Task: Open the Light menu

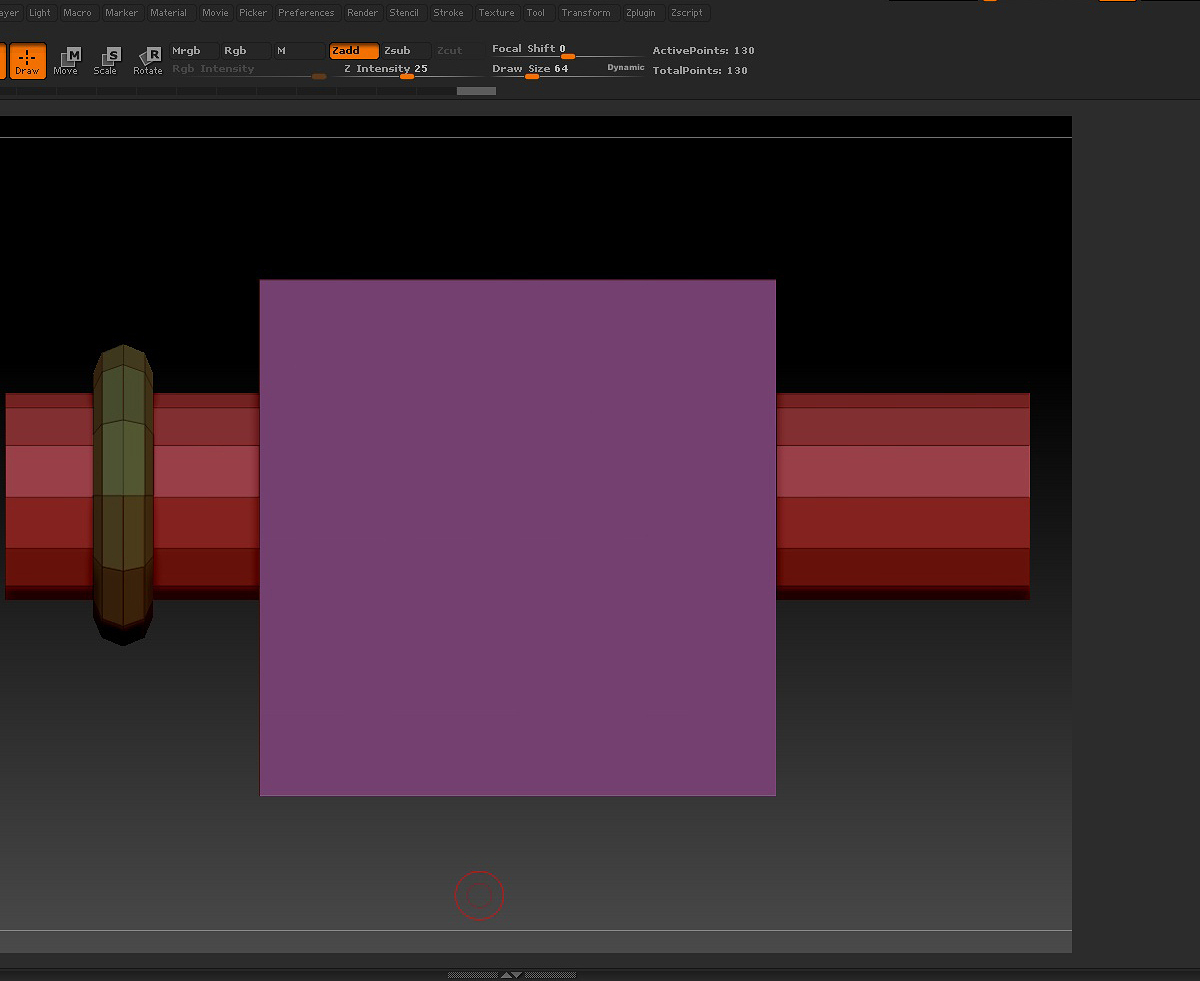Action: pyautogui.click(x=40, y=13)
